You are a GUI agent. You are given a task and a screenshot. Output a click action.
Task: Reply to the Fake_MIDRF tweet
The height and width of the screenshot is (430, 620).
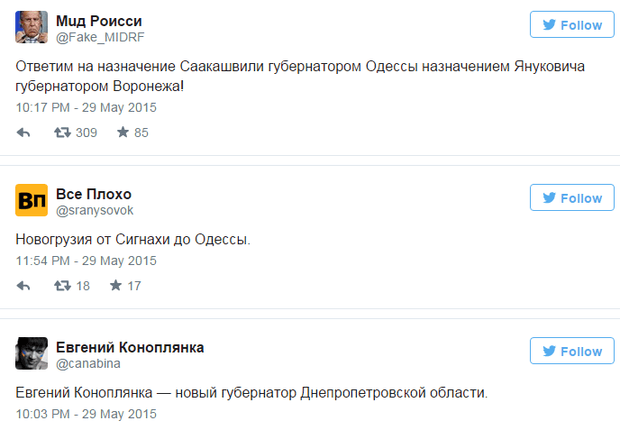(24, 132)
